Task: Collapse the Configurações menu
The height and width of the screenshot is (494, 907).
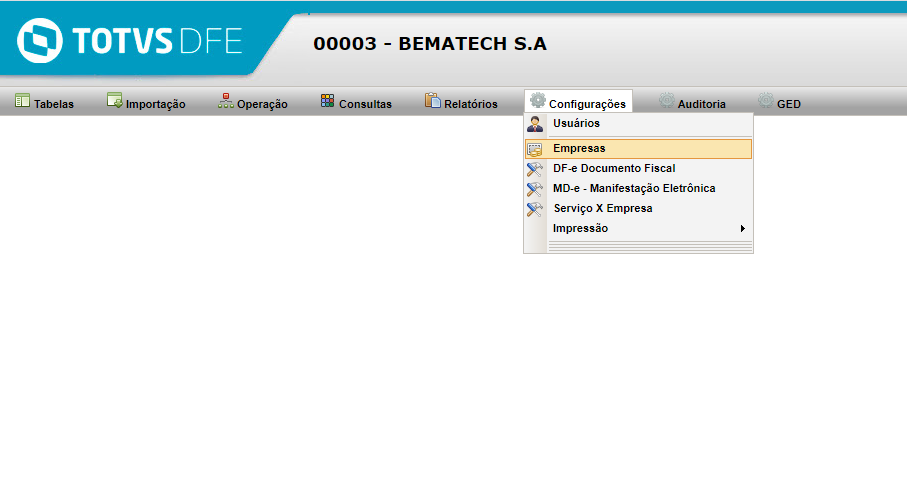Action: (578, 102)
